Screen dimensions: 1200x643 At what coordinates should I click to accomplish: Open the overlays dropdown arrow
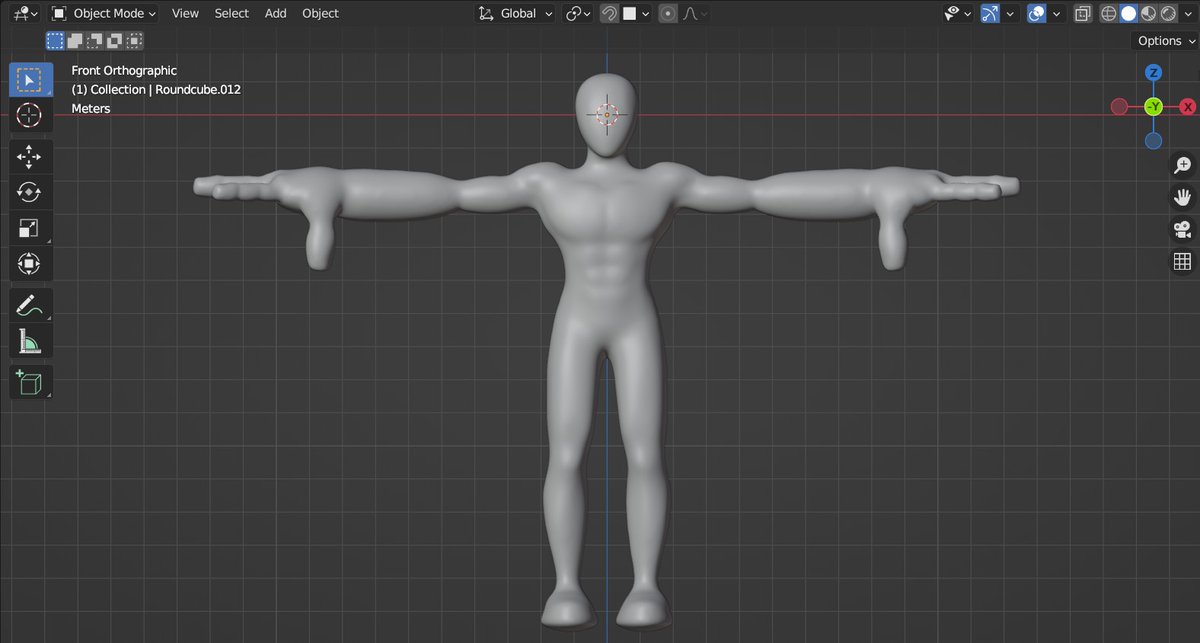pos(1056,13)
